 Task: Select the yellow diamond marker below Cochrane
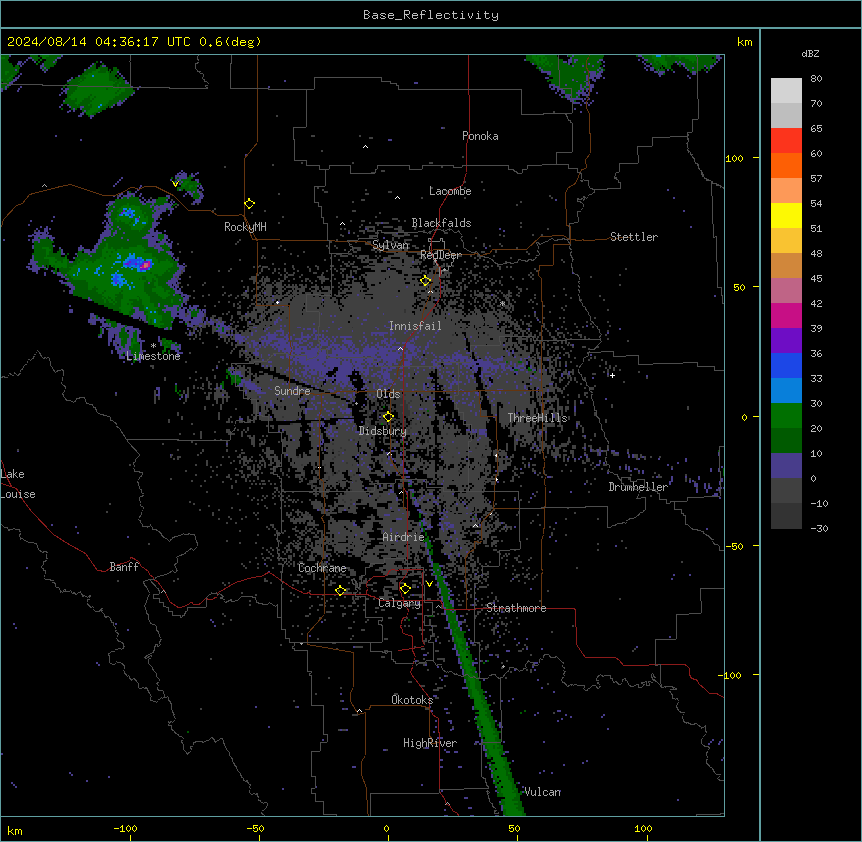click(340, 591)
